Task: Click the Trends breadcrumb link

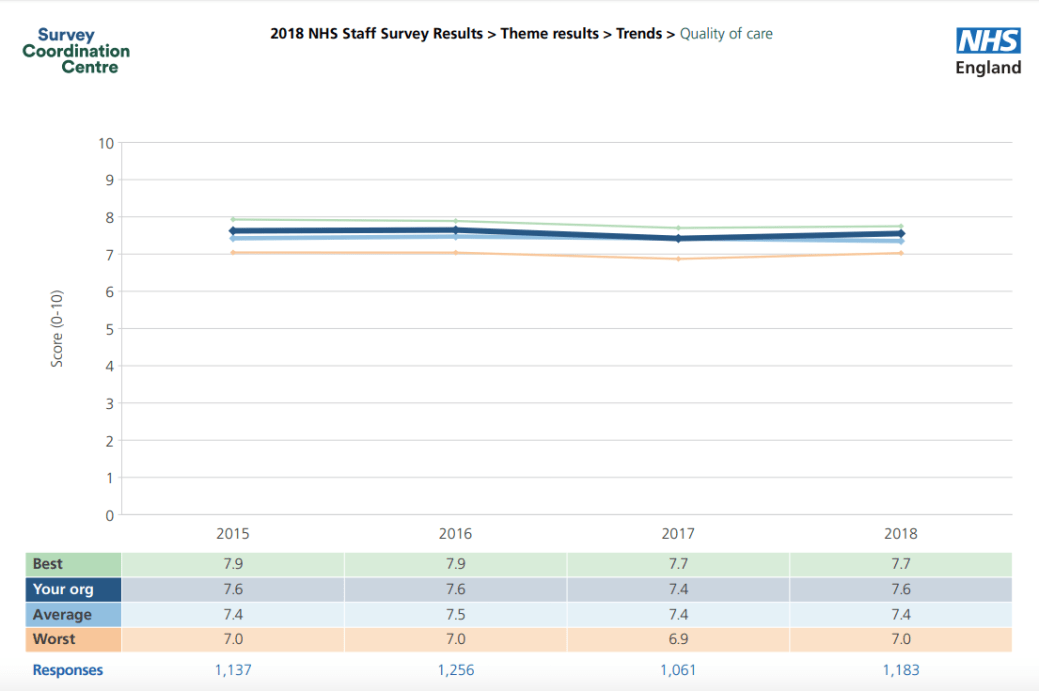Action: point(639,33)
